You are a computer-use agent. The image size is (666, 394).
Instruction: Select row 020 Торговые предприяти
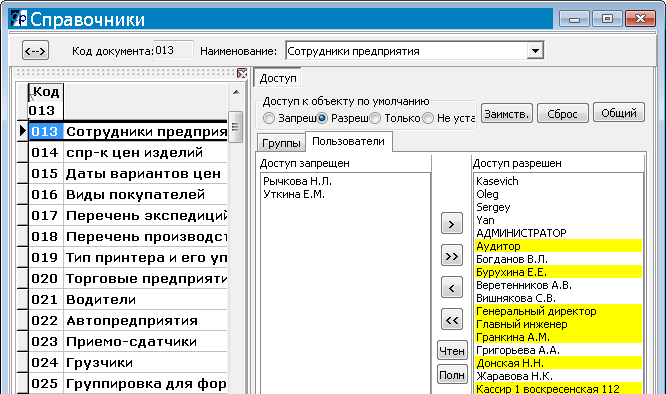[128, 279]
